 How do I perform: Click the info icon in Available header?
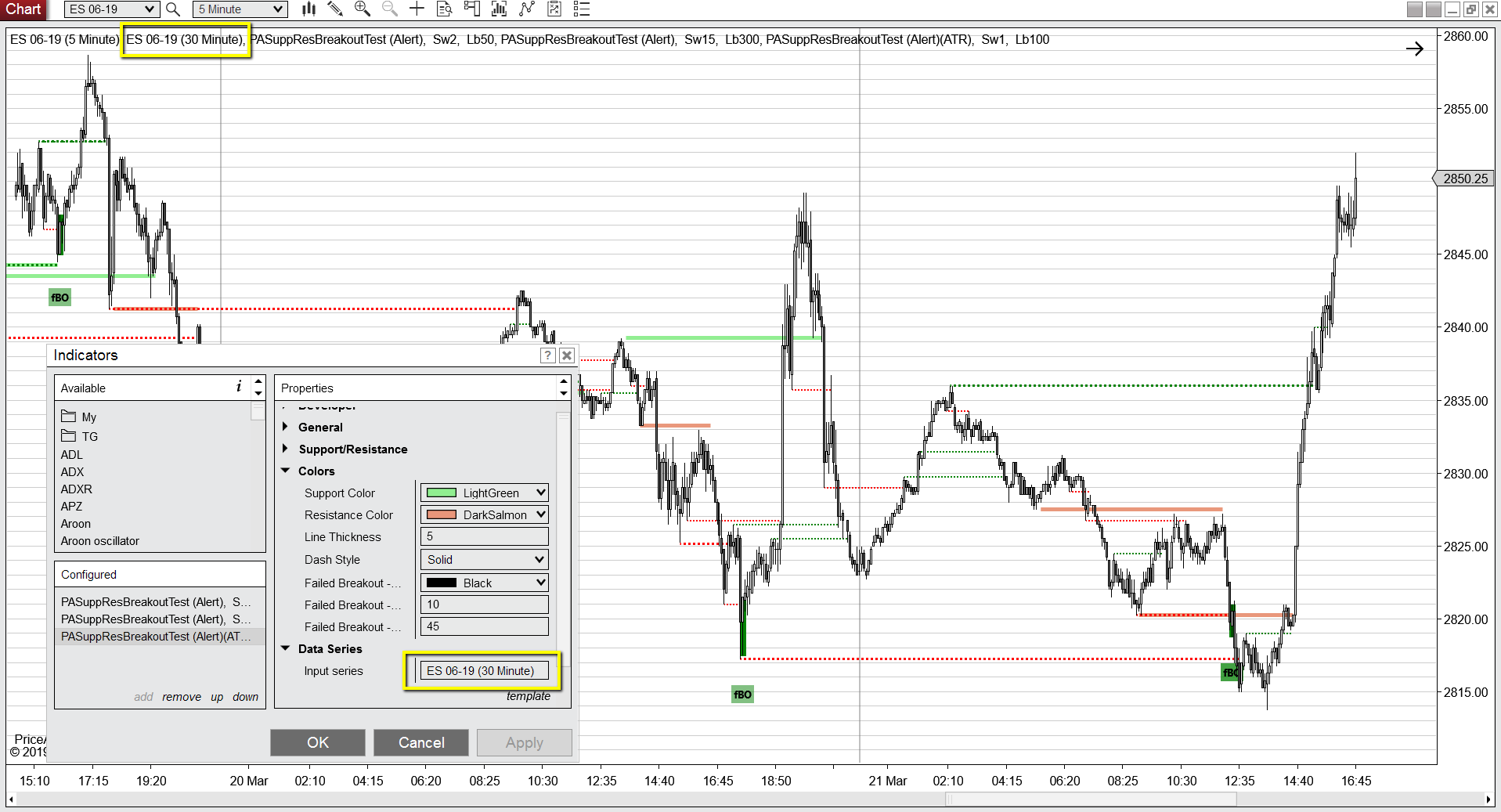coord(239,387)
